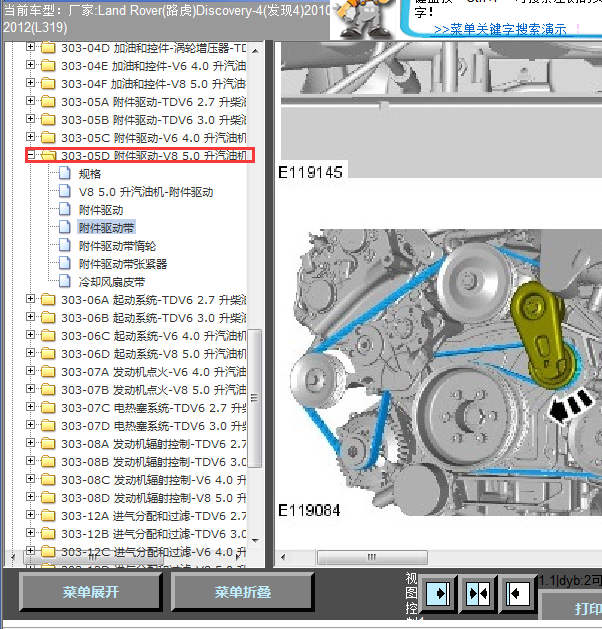Select the highlighted 附件驱动带 document
Image resolution: width=602 pixels, height=629 pixels.
[x=106, y=228]
